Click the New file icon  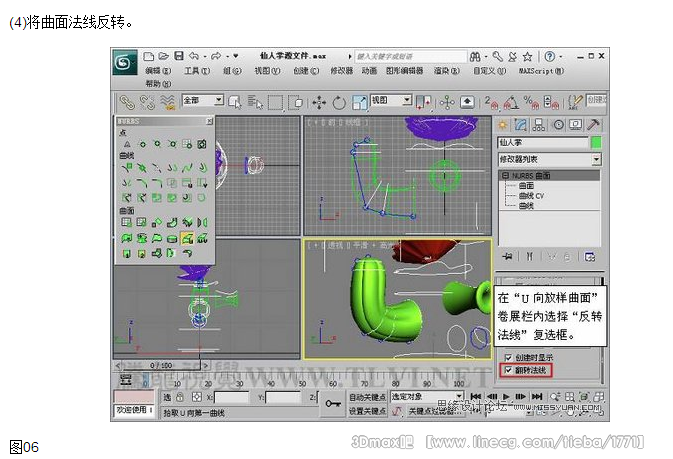pyautogui.click(x=149, y=56)
